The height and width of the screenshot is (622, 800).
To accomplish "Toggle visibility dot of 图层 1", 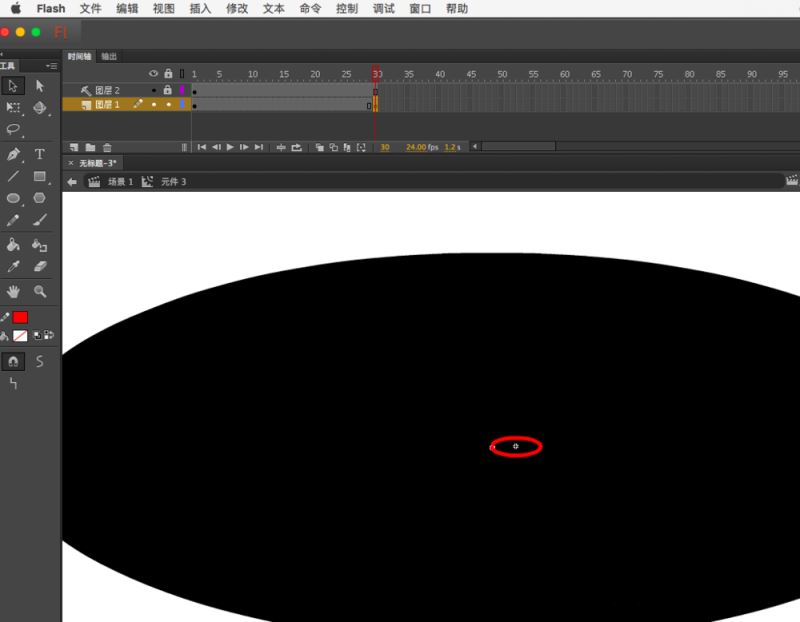I will (x=154, y=105).
